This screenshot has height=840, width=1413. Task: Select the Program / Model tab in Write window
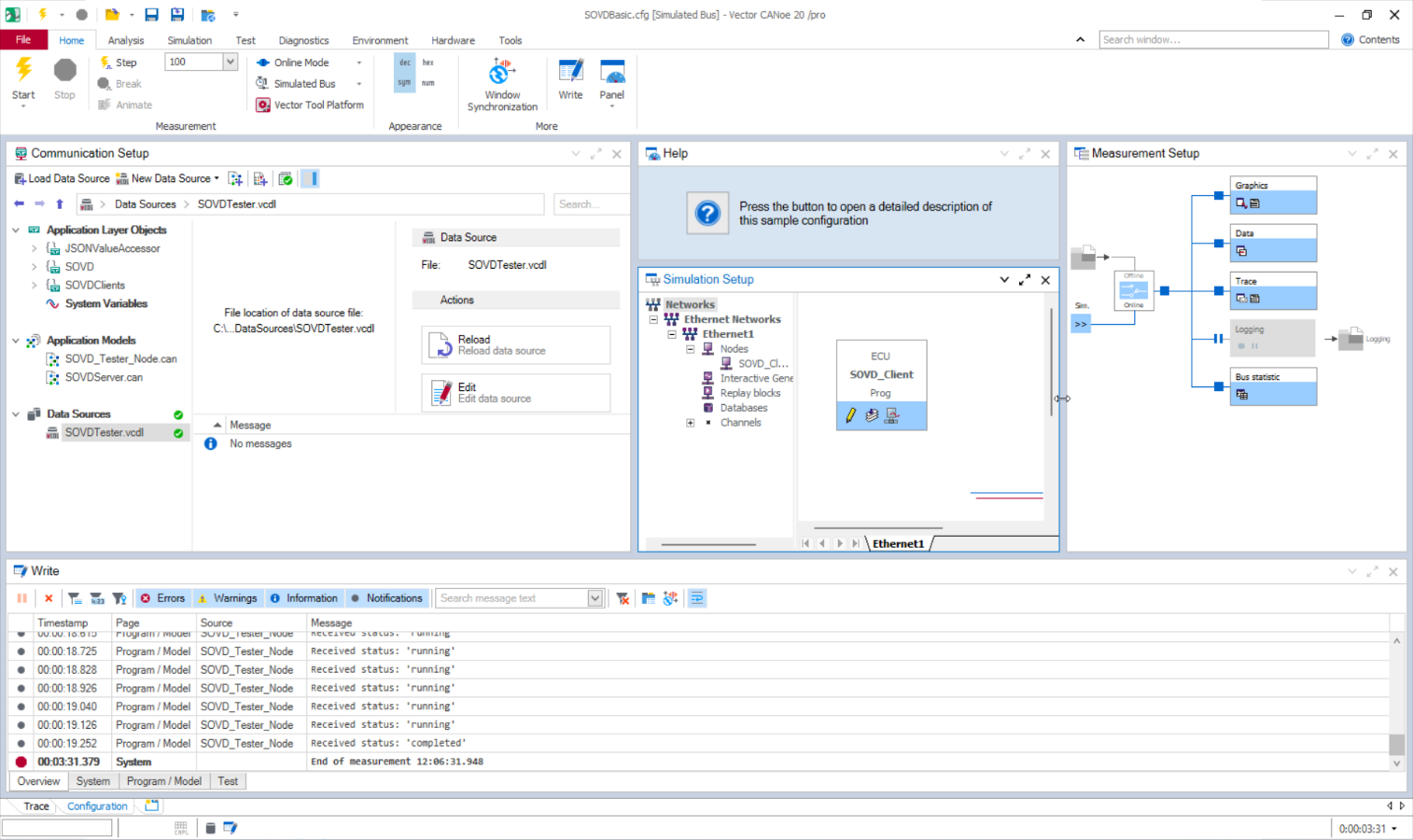tap(164, 781)
